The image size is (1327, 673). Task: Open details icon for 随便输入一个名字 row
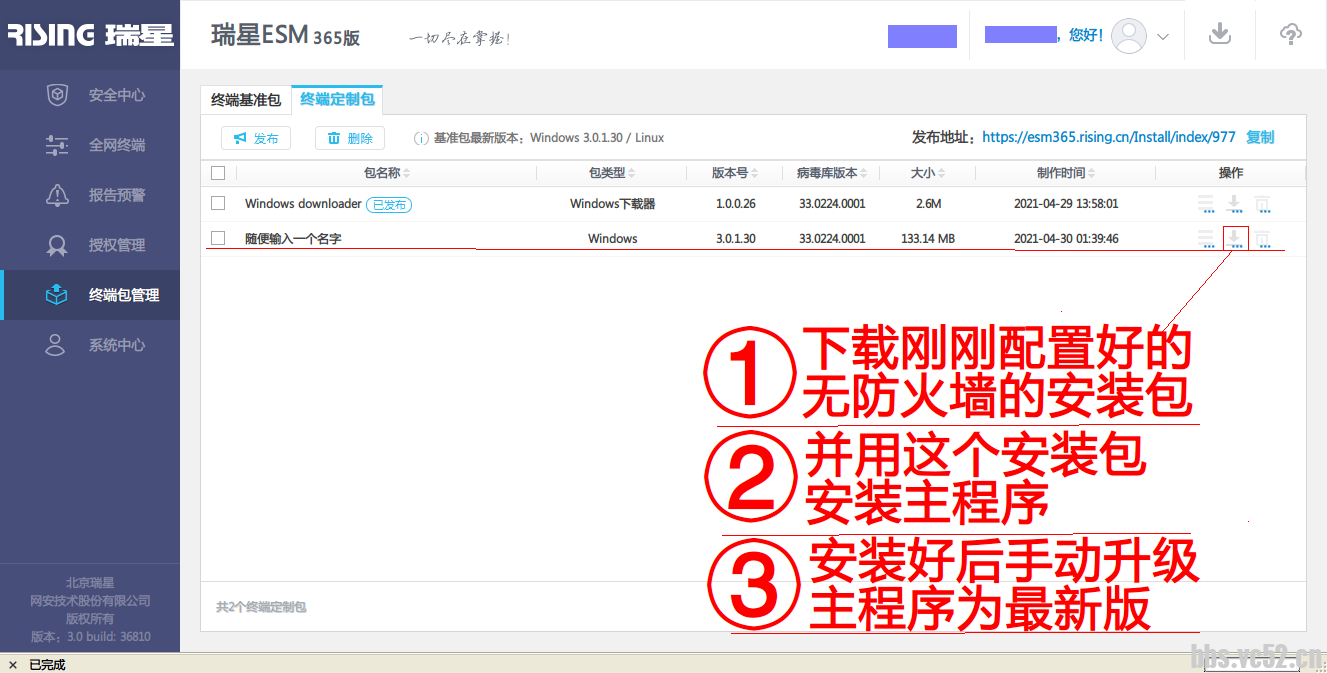1206,239
